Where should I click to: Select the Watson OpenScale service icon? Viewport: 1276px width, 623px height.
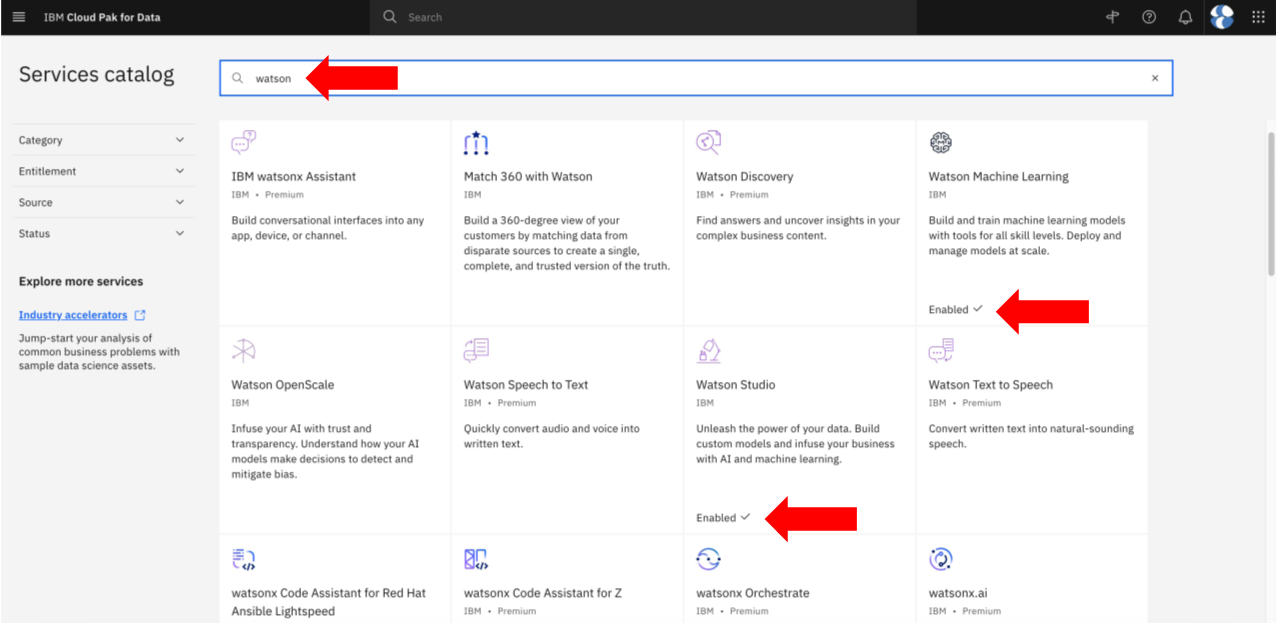[243, 350]
